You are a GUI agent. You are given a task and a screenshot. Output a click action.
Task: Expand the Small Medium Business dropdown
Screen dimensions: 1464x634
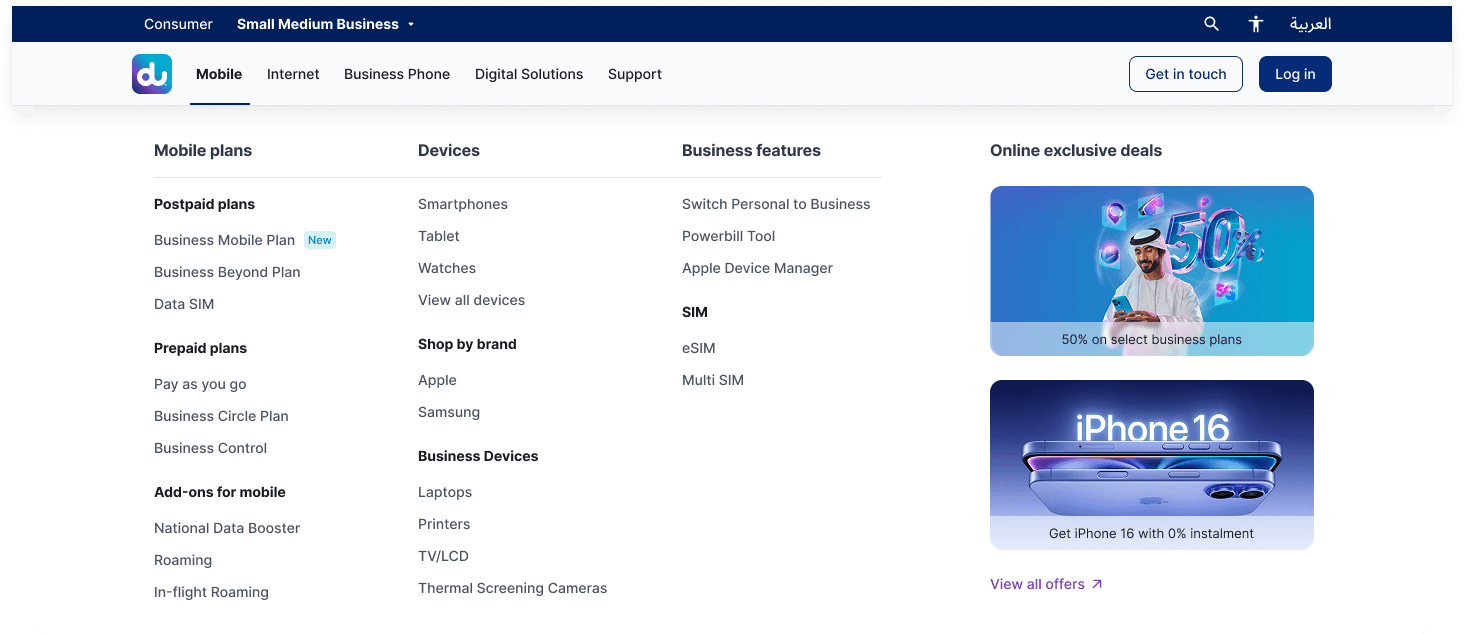coord(325,24)
